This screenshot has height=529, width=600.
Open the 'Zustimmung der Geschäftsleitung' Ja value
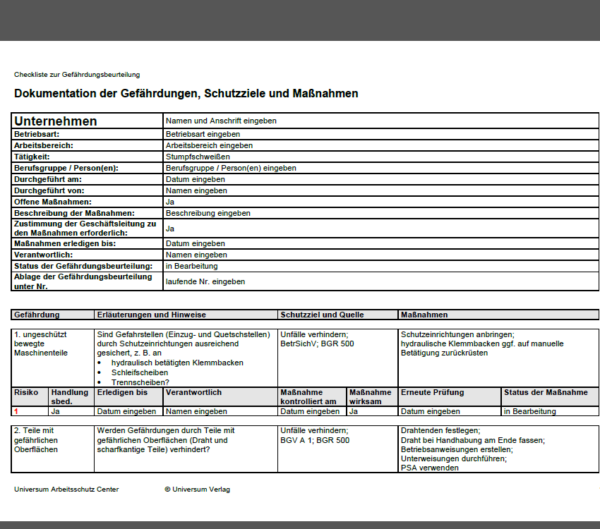[381, 229]
